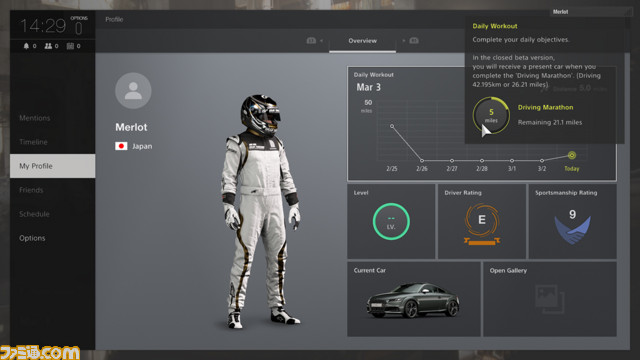640x360 pixels.
Task: Open the friends count icon
Action: (48, 46)
